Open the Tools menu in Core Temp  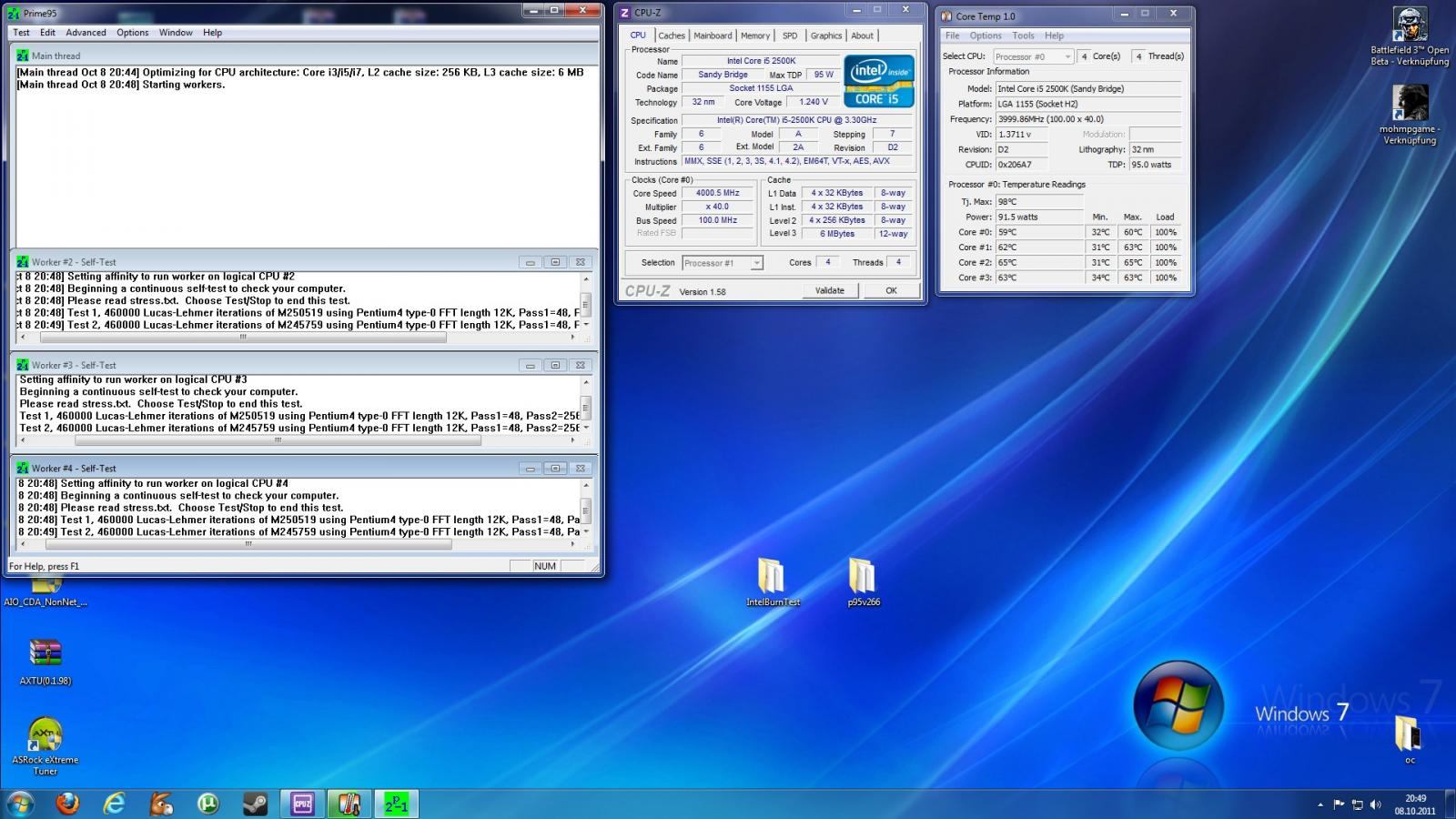(1024, 35)
